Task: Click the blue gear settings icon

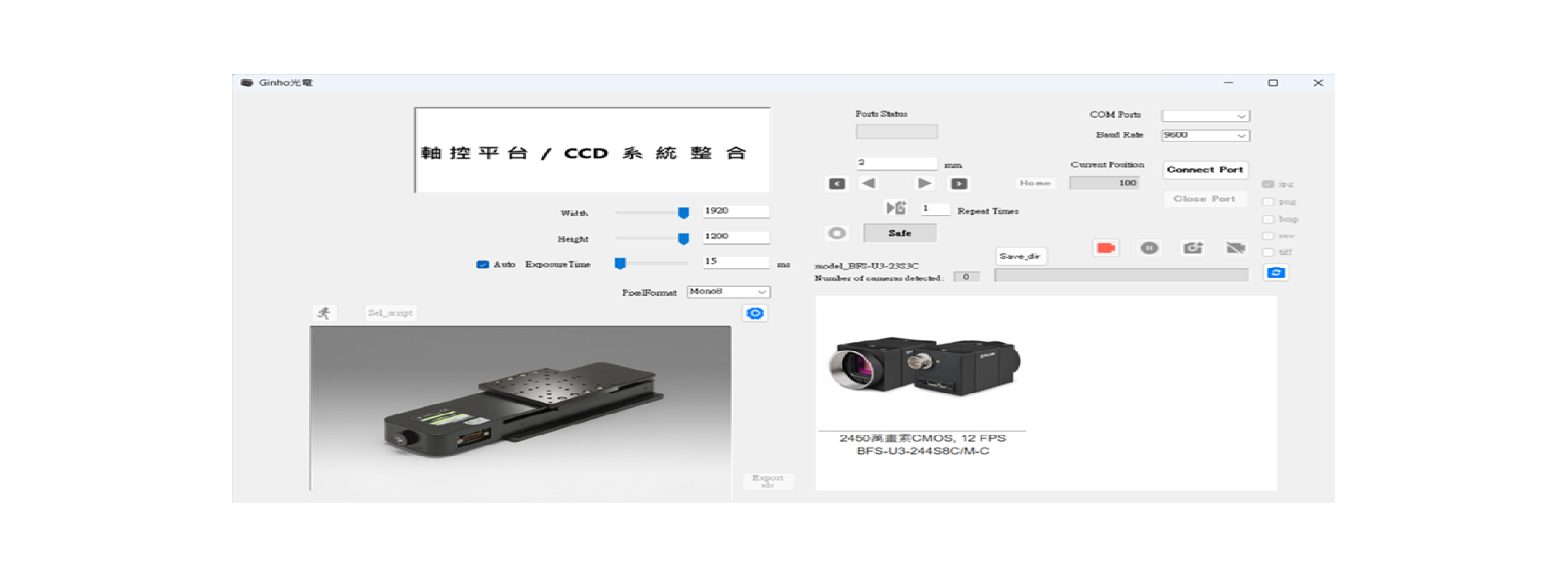Action: point(755,313)
